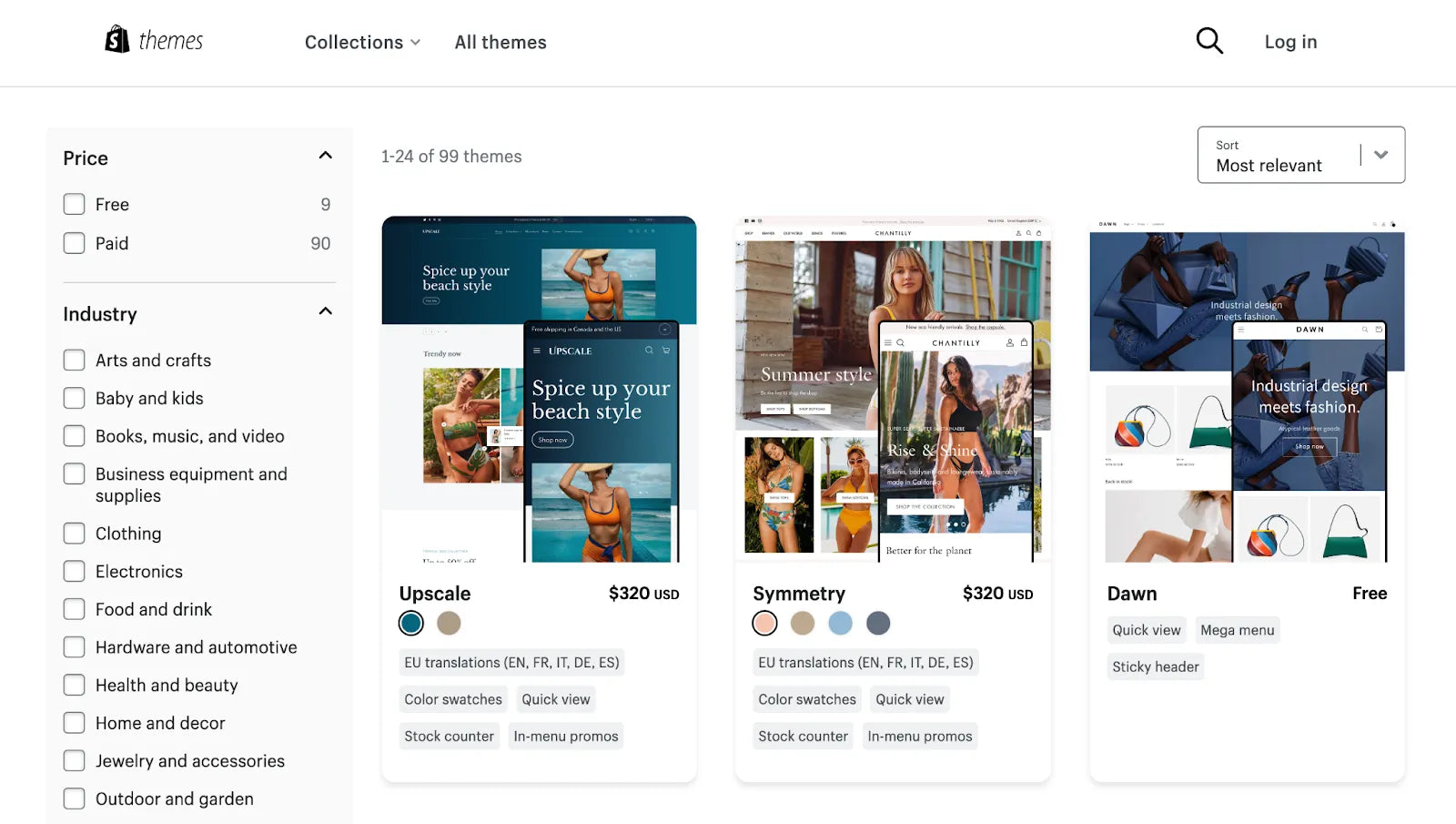Click the Mega menu tag on Dawn
The width and height of the screenshot is (1456, 824).
pyautogui.click(x=1237, y=630)
